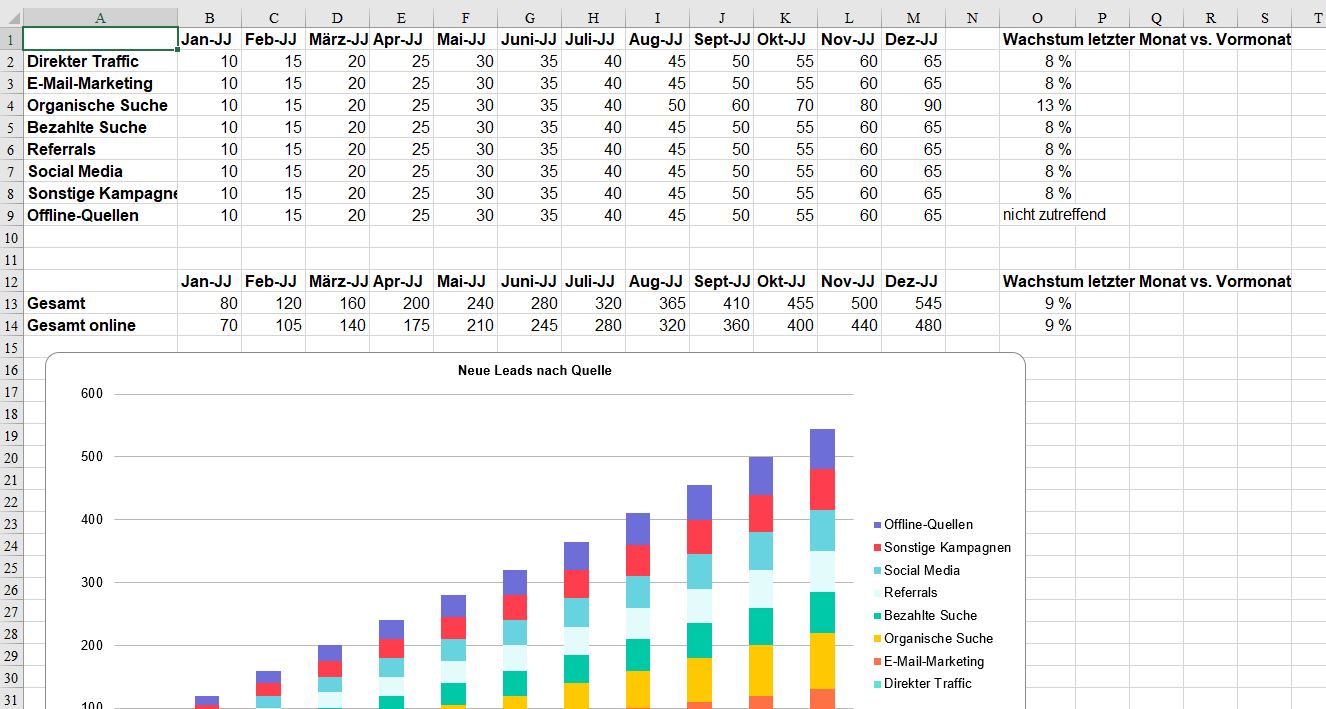Select the Dez-JJ header in row 1
Viewport: 1326px width, 709px height.
(913, 39)
